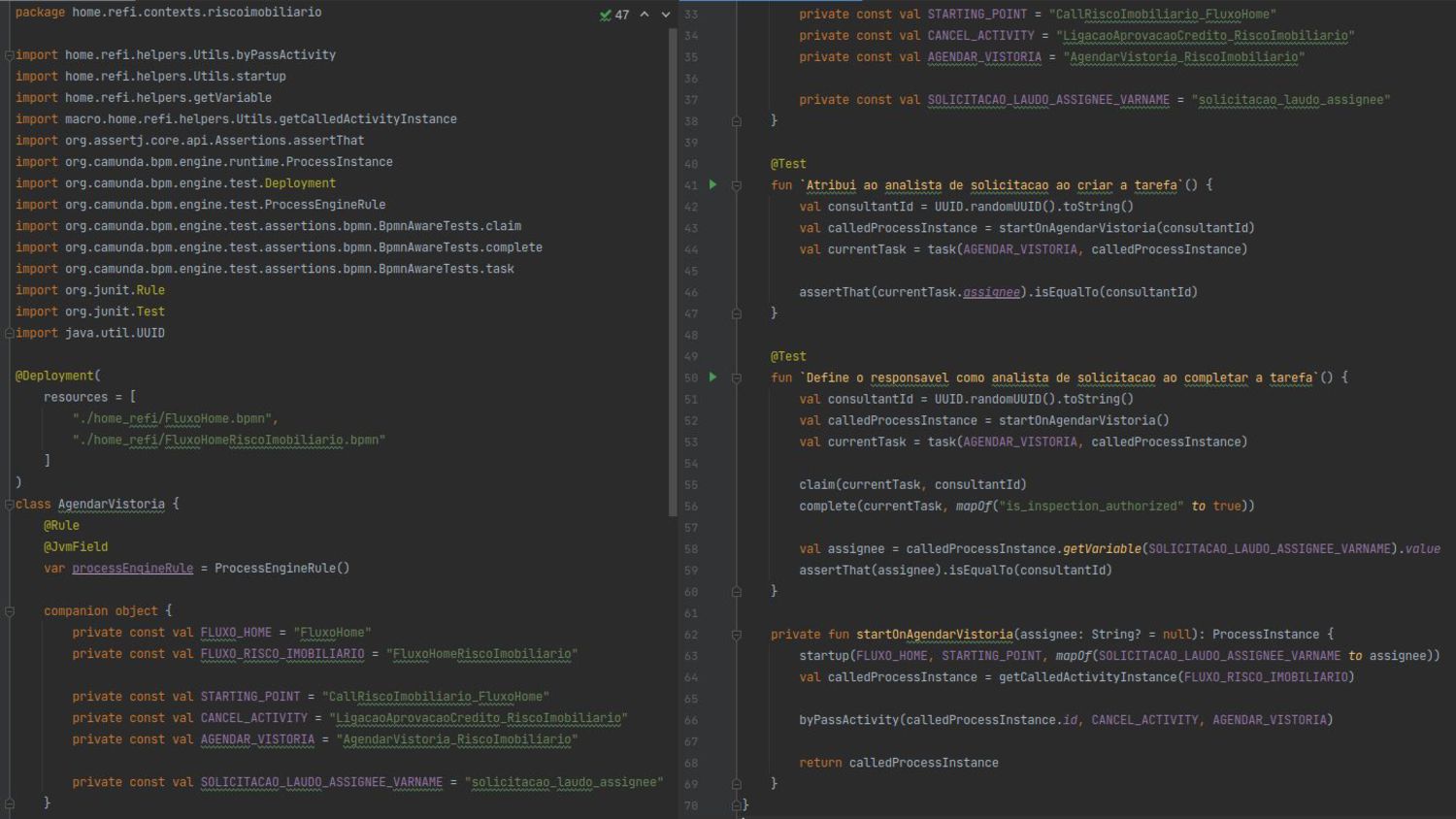Click fold end marker at line 69
Viewport: 1456px width, 819px height.
coord(736,783)
